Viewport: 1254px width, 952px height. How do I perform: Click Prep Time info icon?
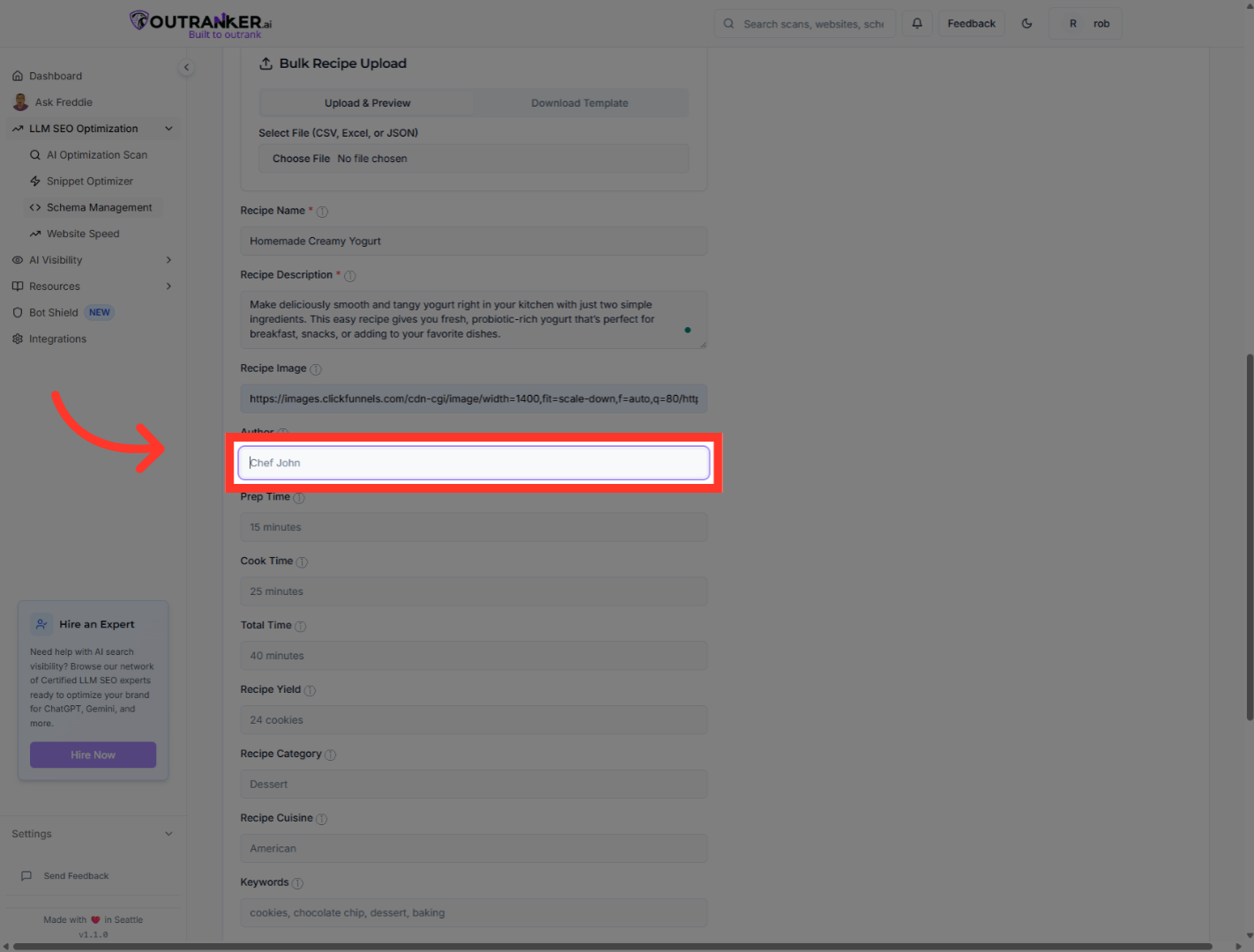299,498
